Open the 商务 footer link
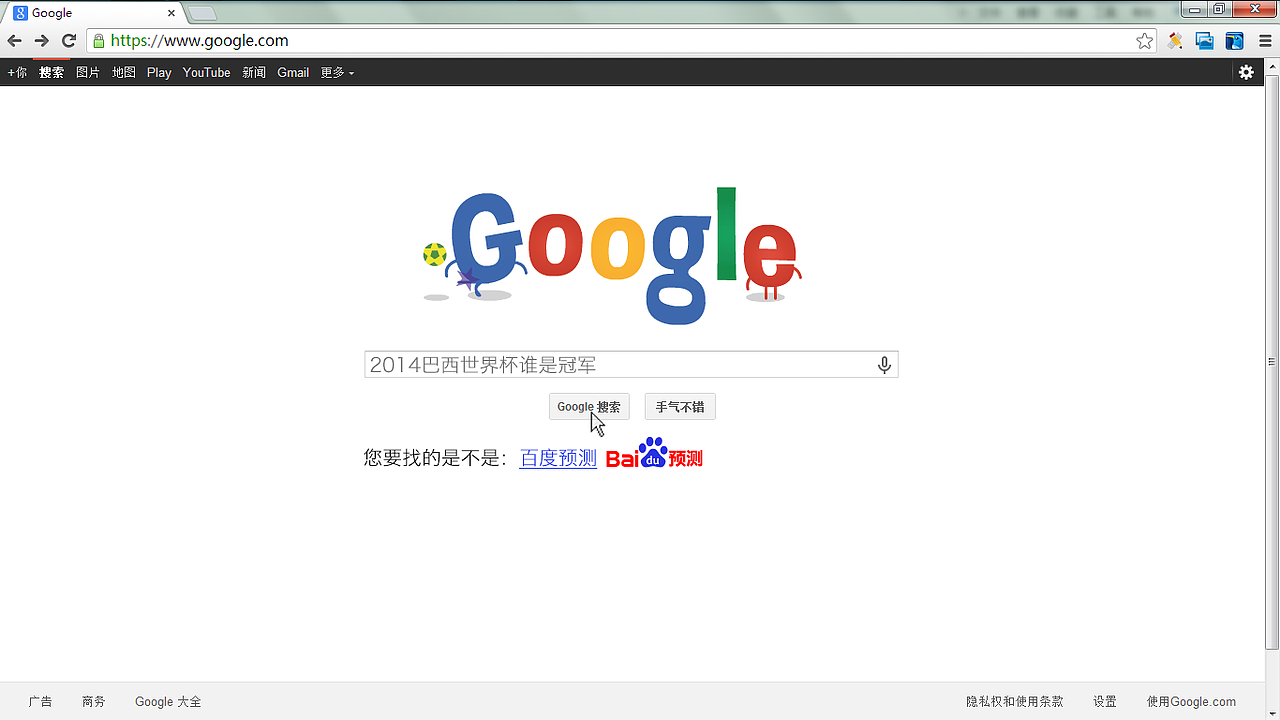Image resolution: width=1280 pixels, height=720 pixels. pyautogui.click(x=94, y=702)
